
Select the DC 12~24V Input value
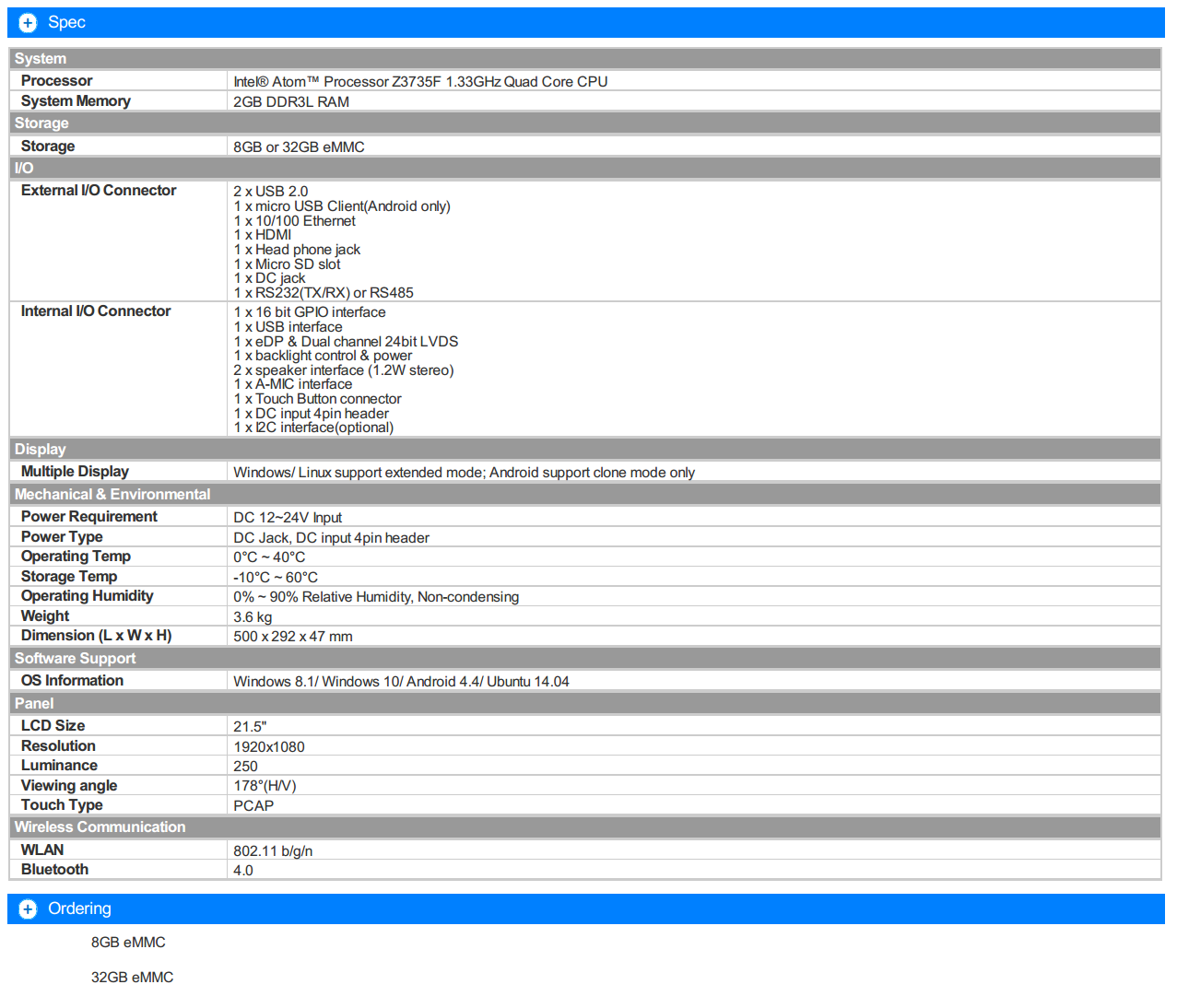[288, 518]
